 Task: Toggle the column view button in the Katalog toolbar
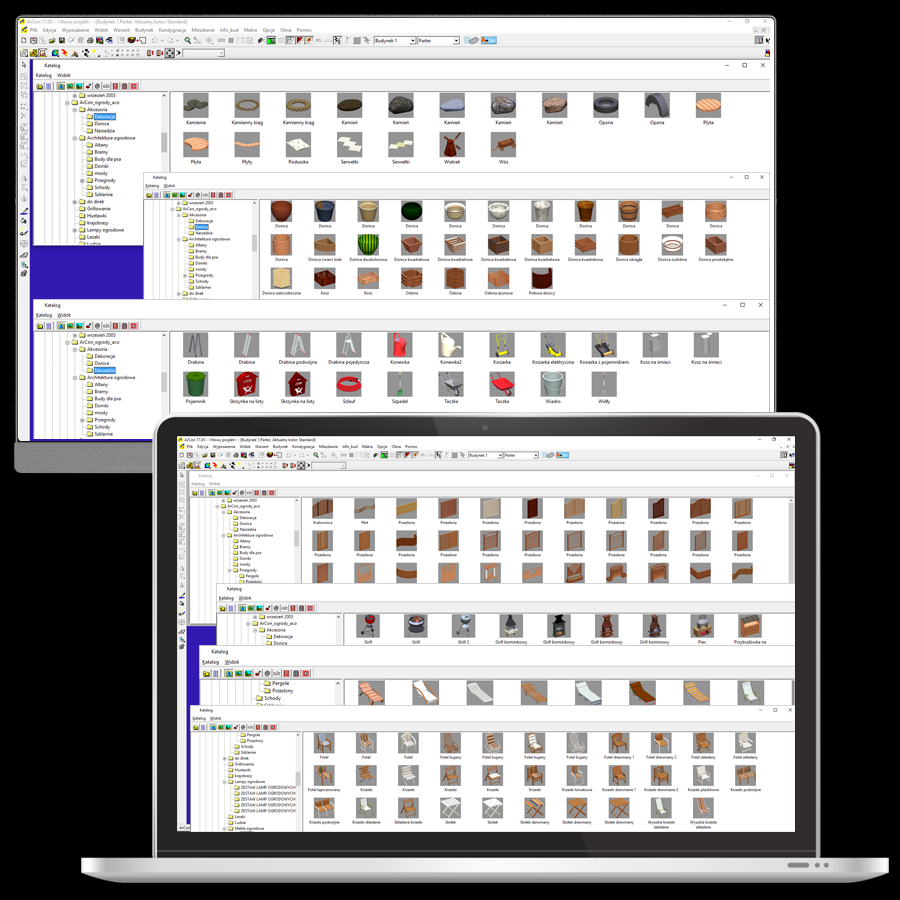point(49,85)
